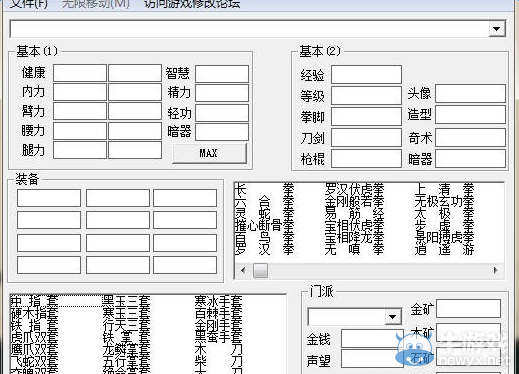
Task: Click the right arrow of skill list scrollbar
Action: 496,270
